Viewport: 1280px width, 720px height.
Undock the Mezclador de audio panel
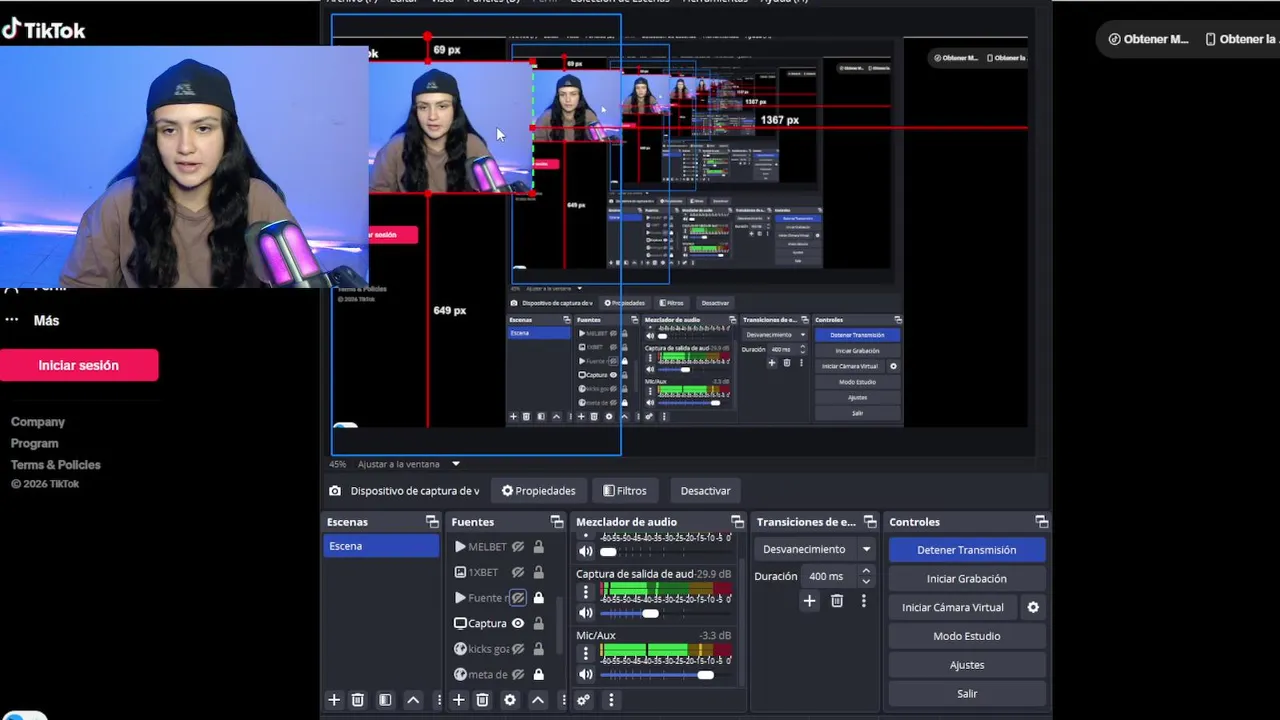[737, 522]
